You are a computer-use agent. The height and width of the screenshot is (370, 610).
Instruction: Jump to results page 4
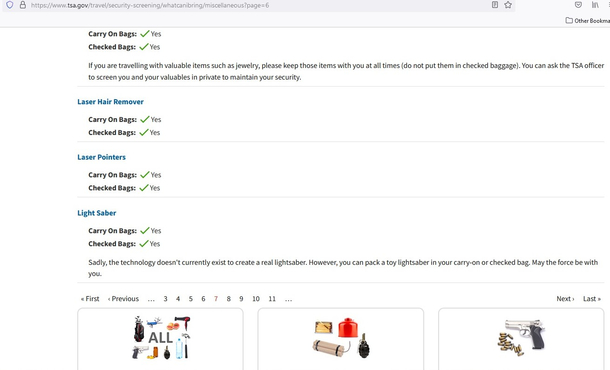pyautogui.click(x=178, y=299)
